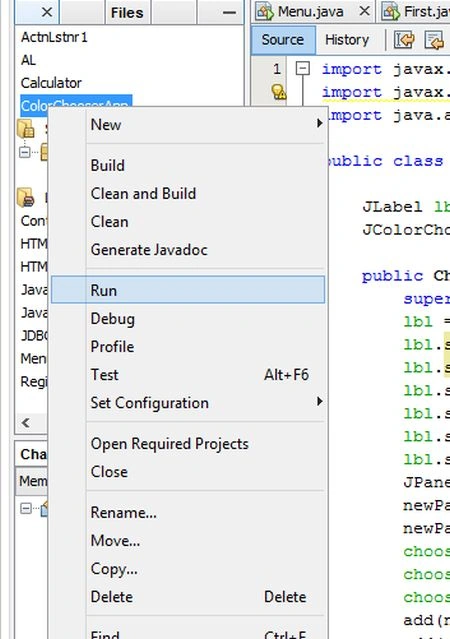Collapse the tree node below ColorChooserApp
Image resolution: width=450 pixels, height=639 pixels.
point(24,152)
